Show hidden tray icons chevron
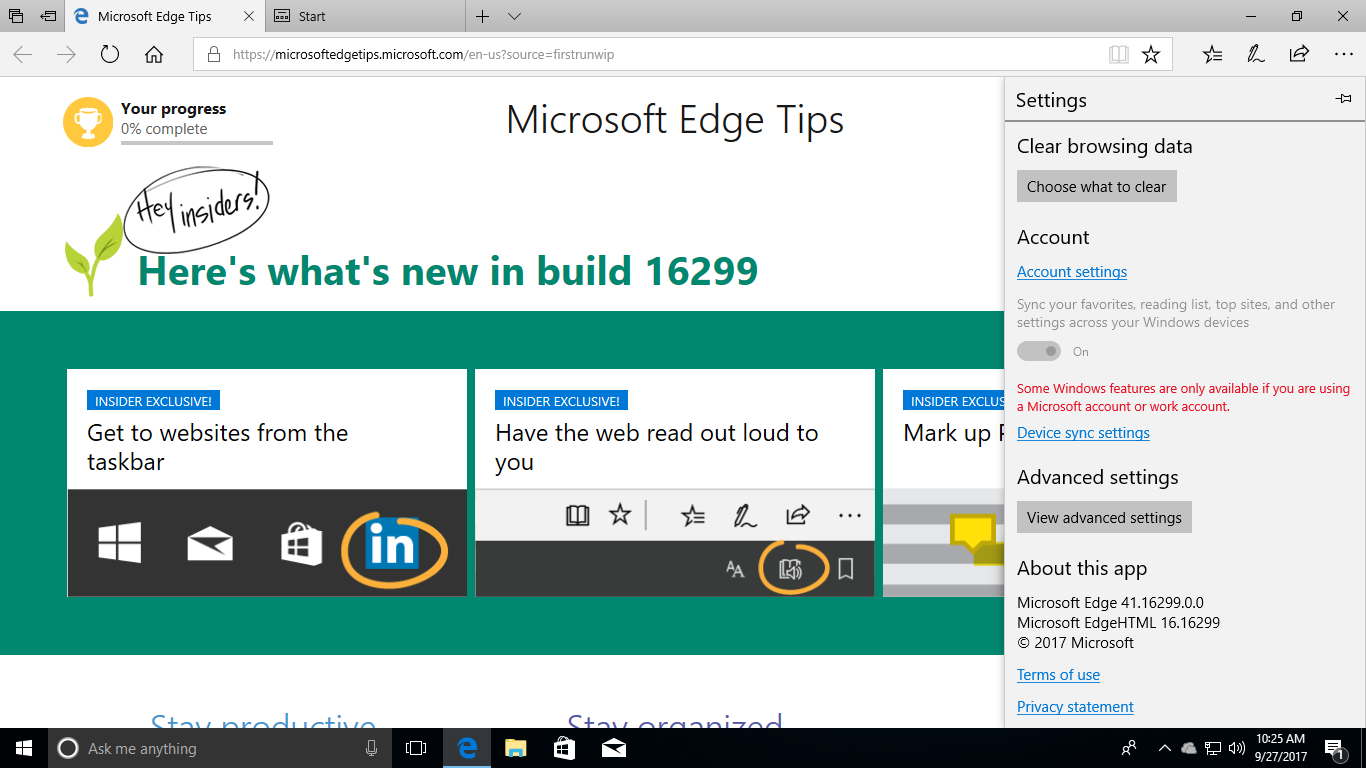This screenshot has height=768, width=1366. pyautogui.click(x=1164, y=748)
